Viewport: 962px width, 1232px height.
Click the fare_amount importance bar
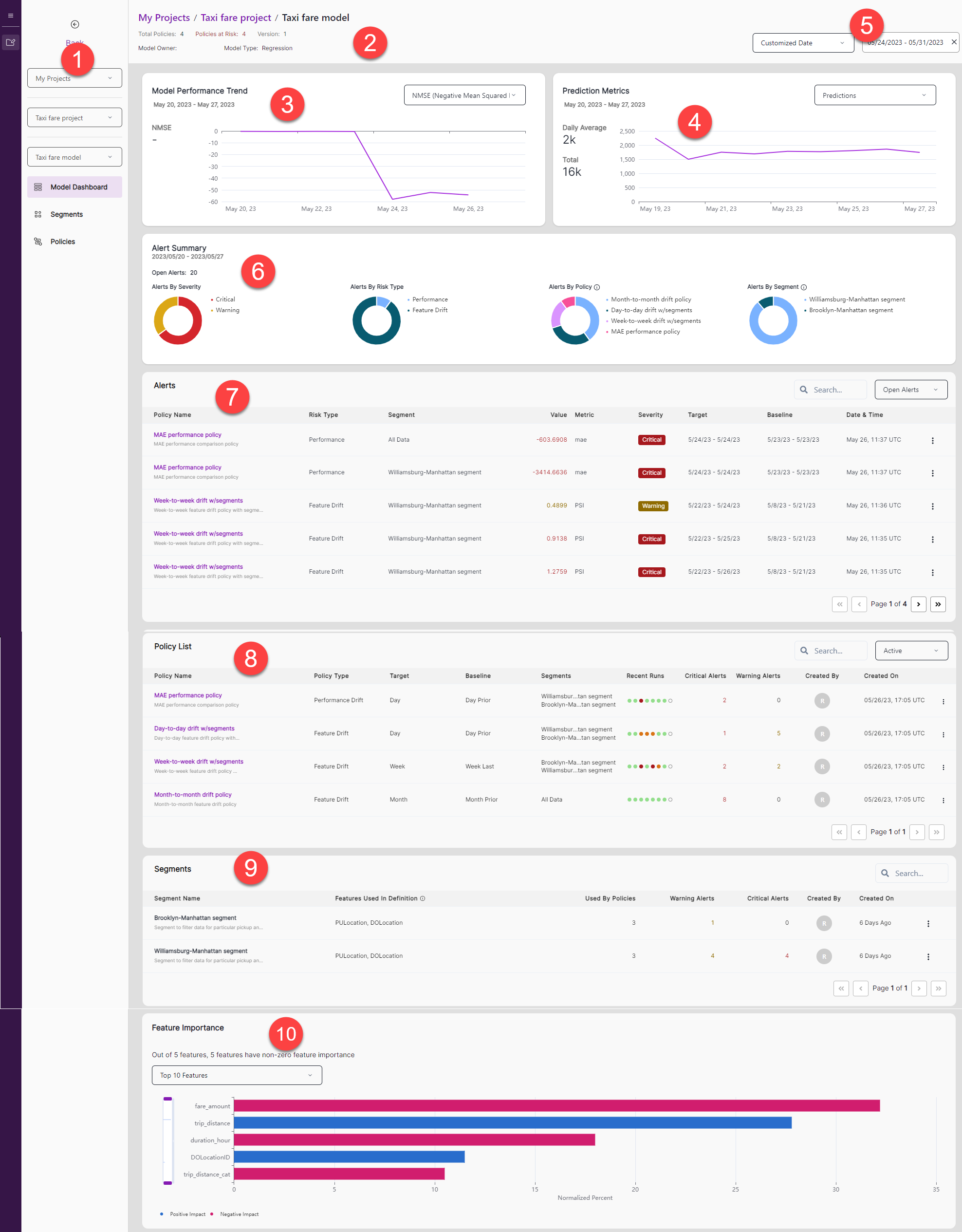point(556,1106)
